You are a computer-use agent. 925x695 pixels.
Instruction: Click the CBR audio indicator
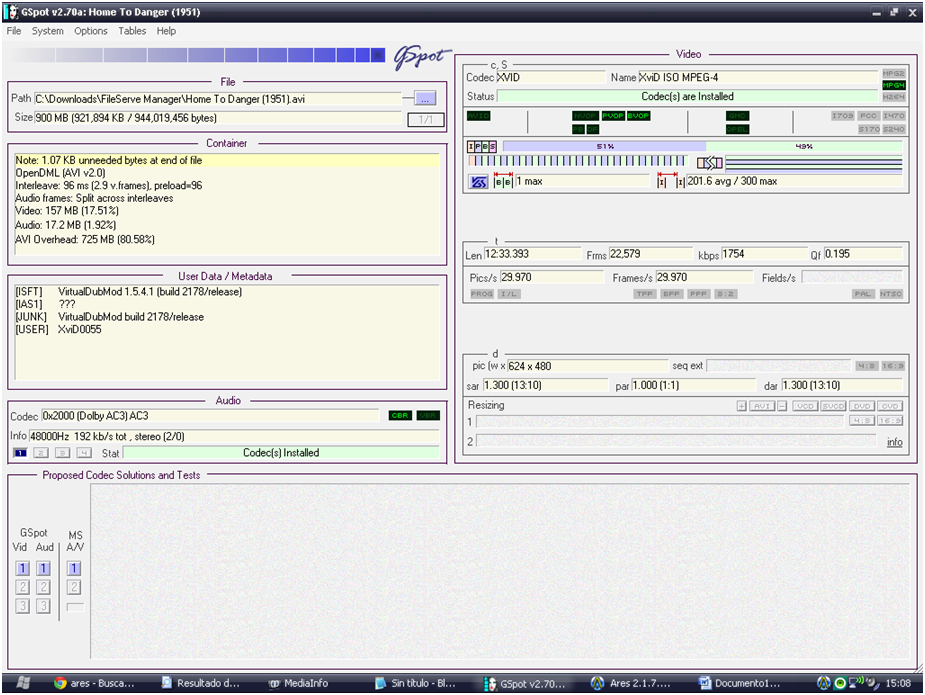coord(401,415)
